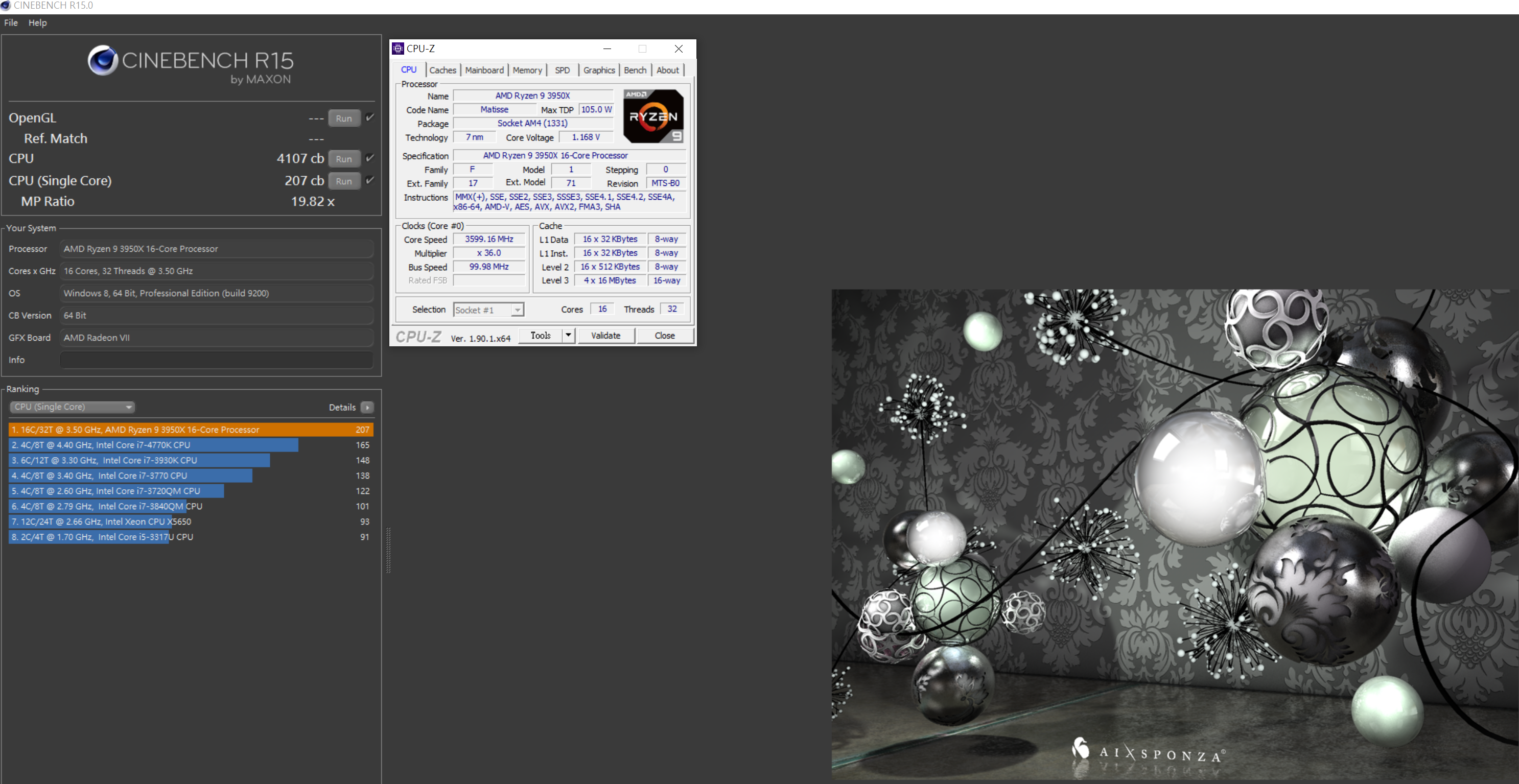Click the panel splitter handle beside Ranking

pos(388,550)
